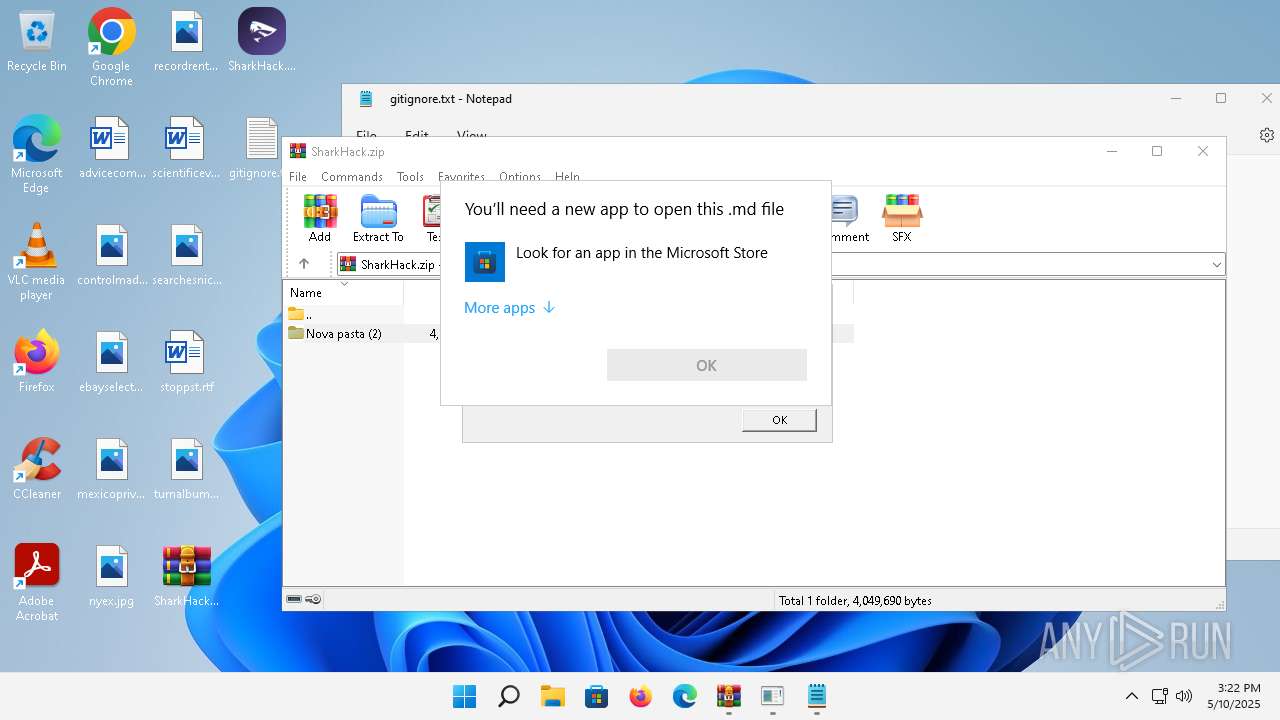Click the drive status icon in status bar

tap(294, 600)
